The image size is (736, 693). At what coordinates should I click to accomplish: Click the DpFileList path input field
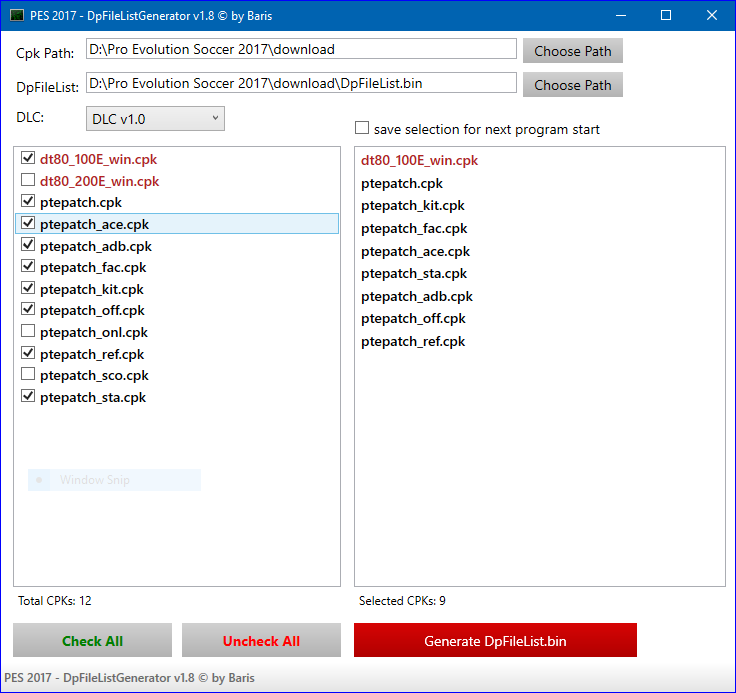coord(301,83)
